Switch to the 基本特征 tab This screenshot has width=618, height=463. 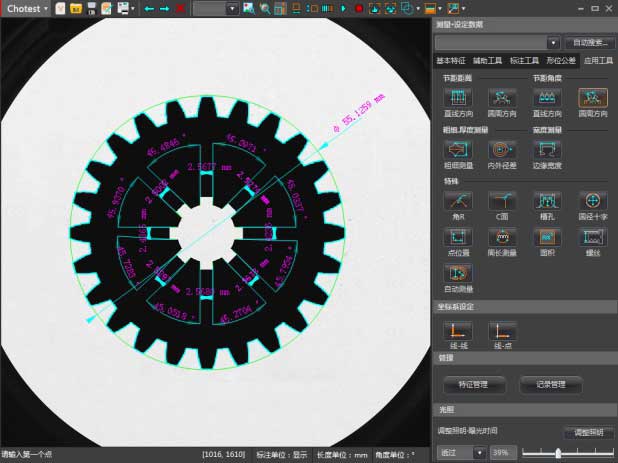pyautogui.click(x=451, y=61)
